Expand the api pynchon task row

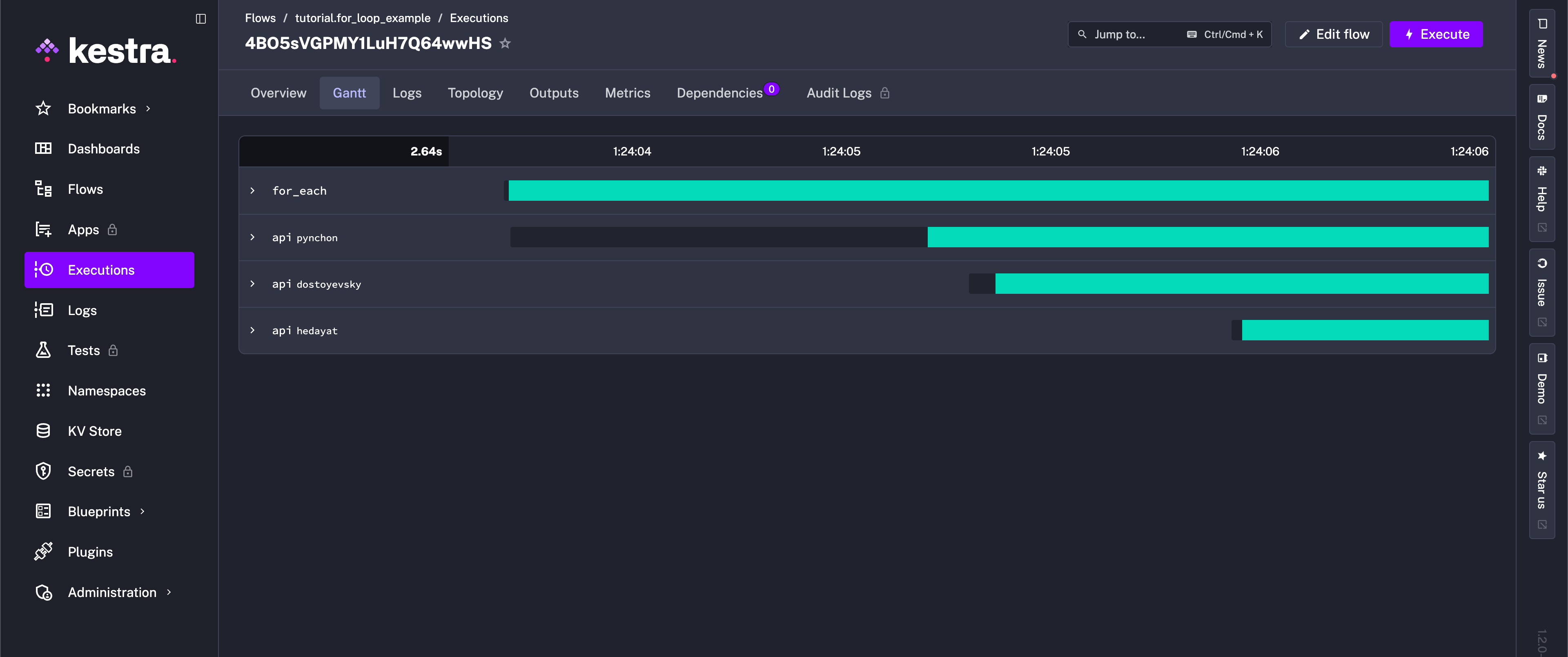coord(253,237)
